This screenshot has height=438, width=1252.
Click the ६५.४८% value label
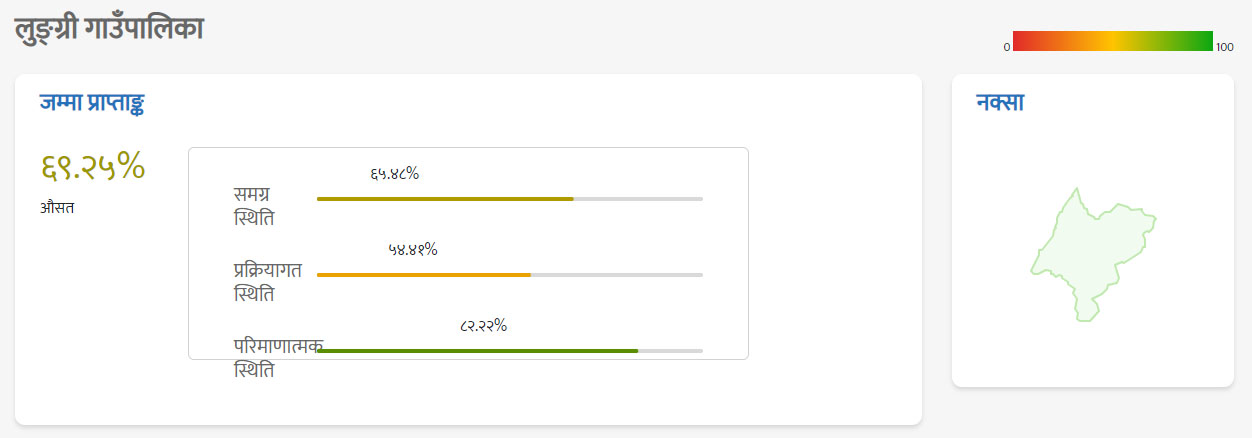click(x=394, y=174)
